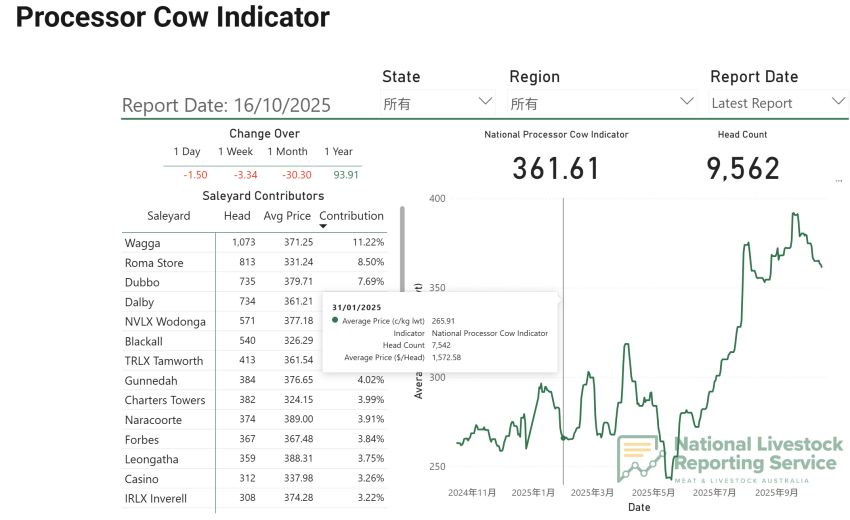Open the chart's more options ellipsis
Screen dimensions: 850x520
(x=838, y=181)
